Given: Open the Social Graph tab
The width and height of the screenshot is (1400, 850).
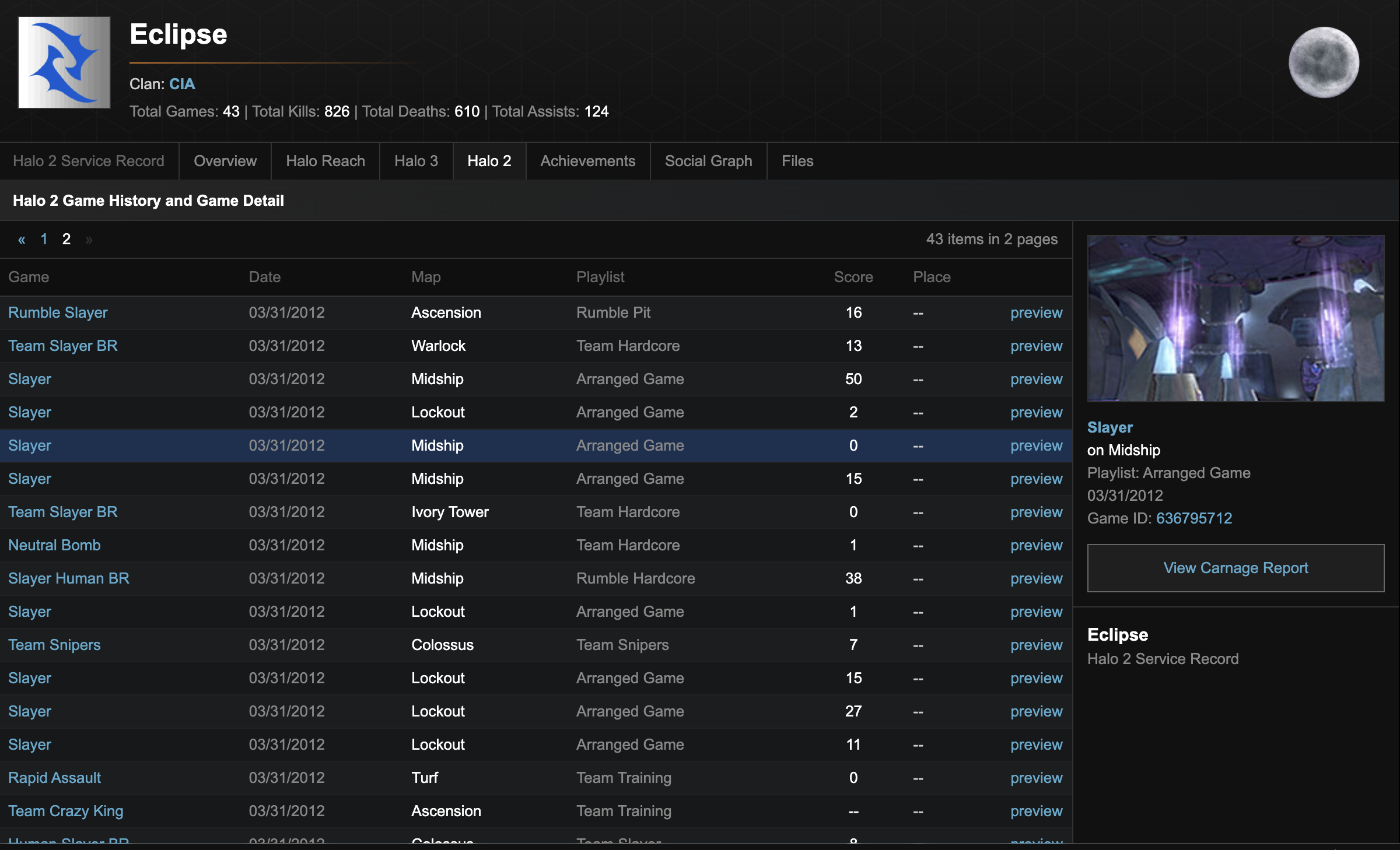Looking at the screenshot, I should [x=708, y=161].
